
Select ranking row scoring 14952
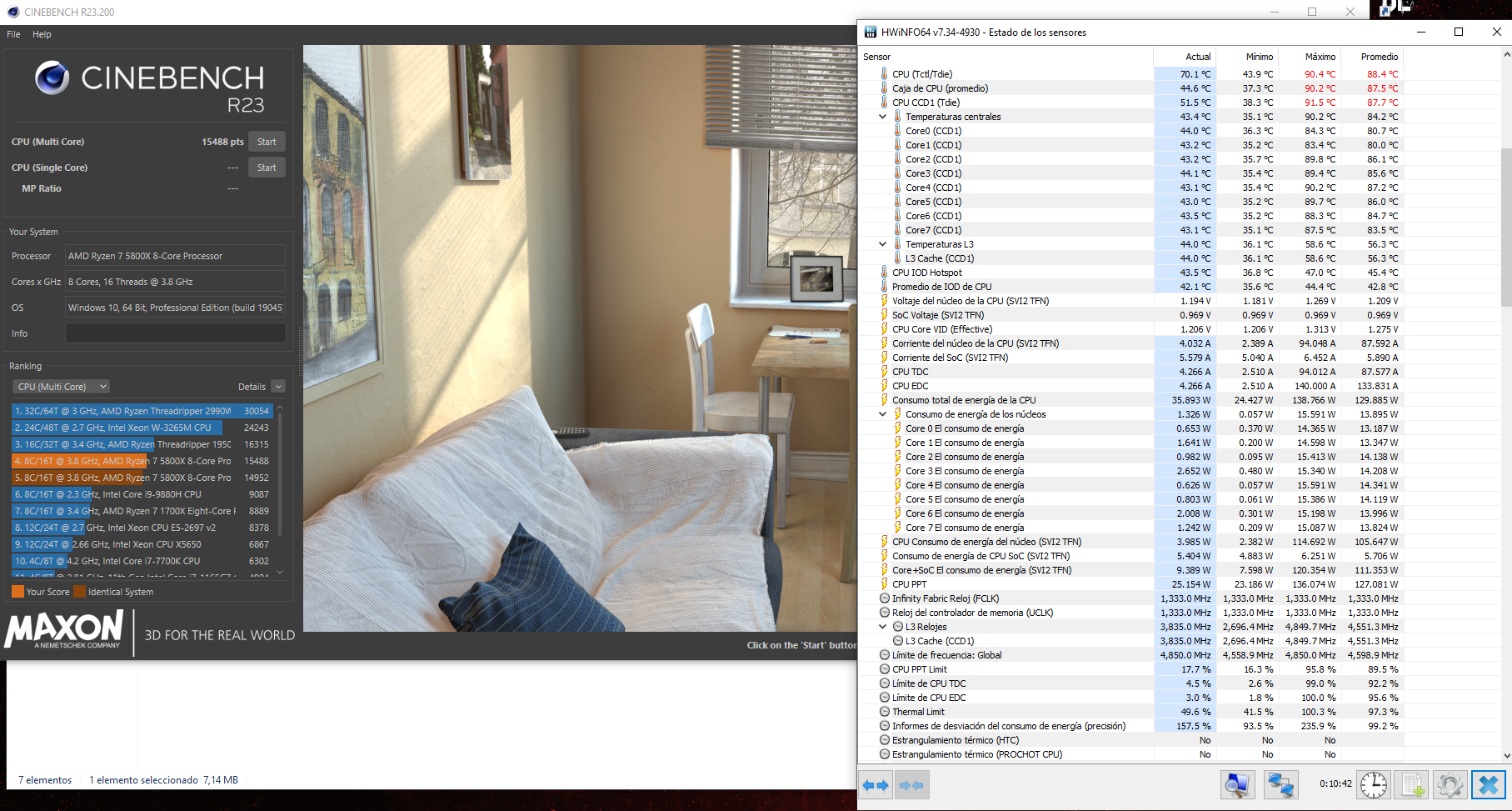click(142, 478)
